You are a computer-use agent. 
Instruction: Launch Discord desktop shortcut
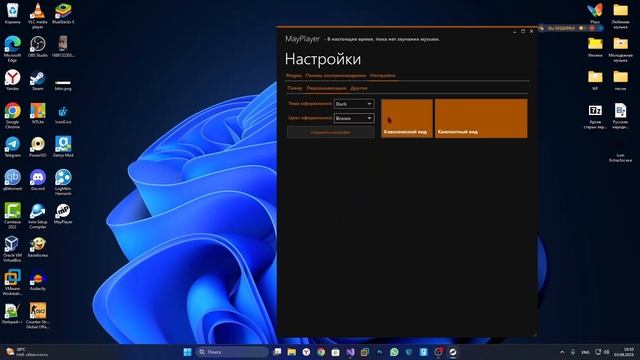coord(38,180)
